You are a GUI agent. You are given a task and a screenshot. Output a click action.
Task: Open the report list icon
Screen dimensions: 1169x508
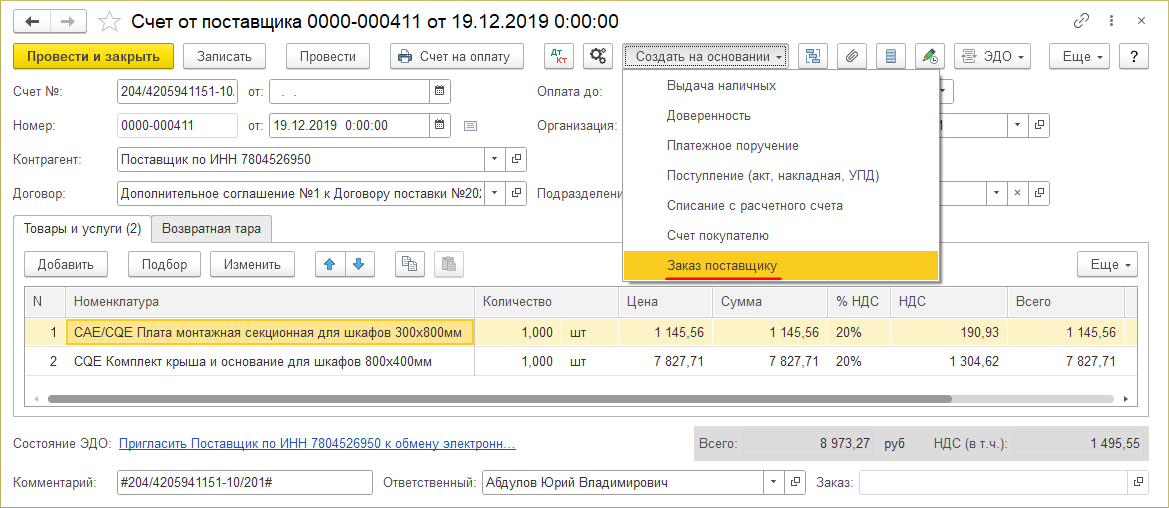(x=890, y=56)
